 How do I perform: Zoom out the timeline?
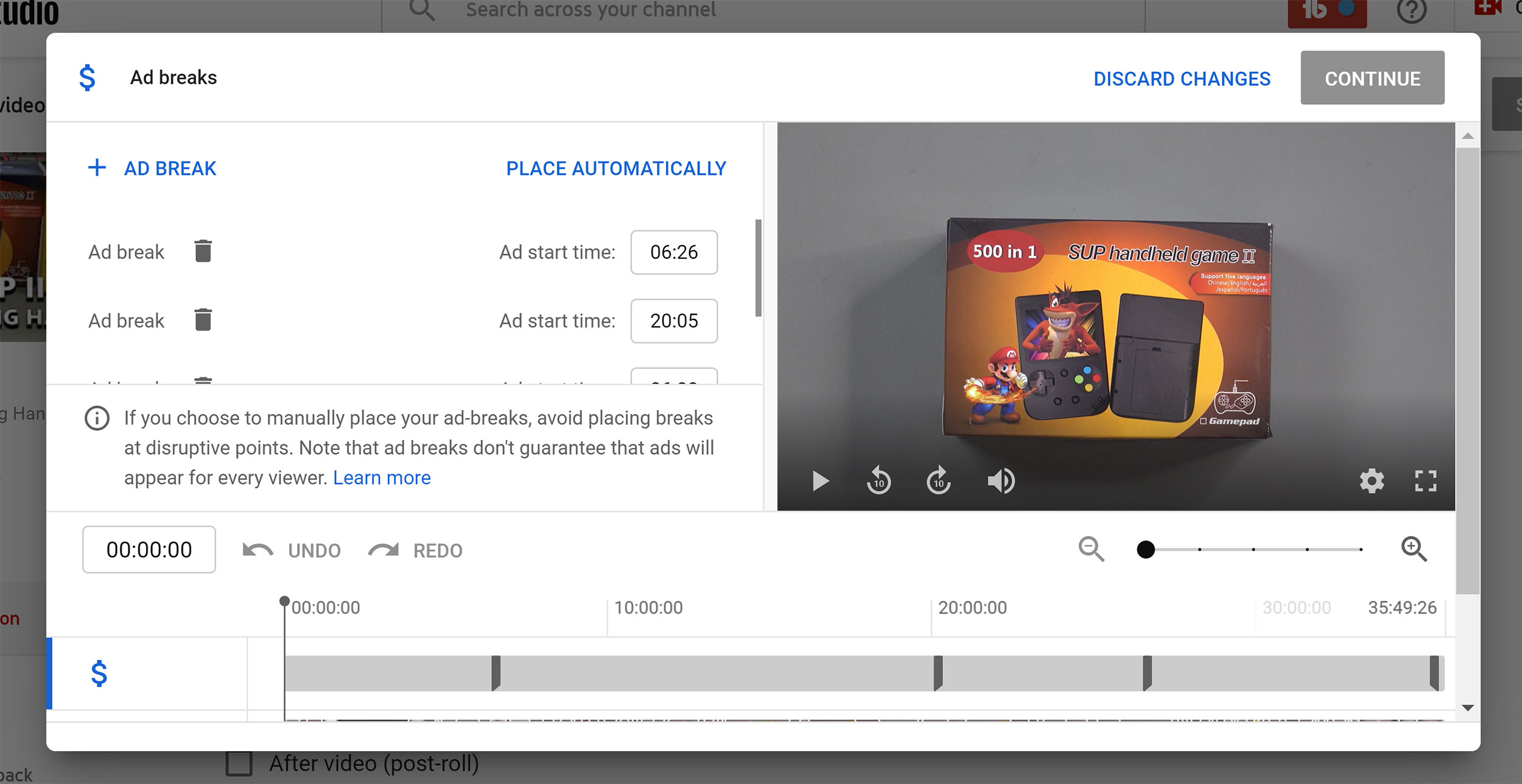pyautogui.click(x=1091, y=549)
